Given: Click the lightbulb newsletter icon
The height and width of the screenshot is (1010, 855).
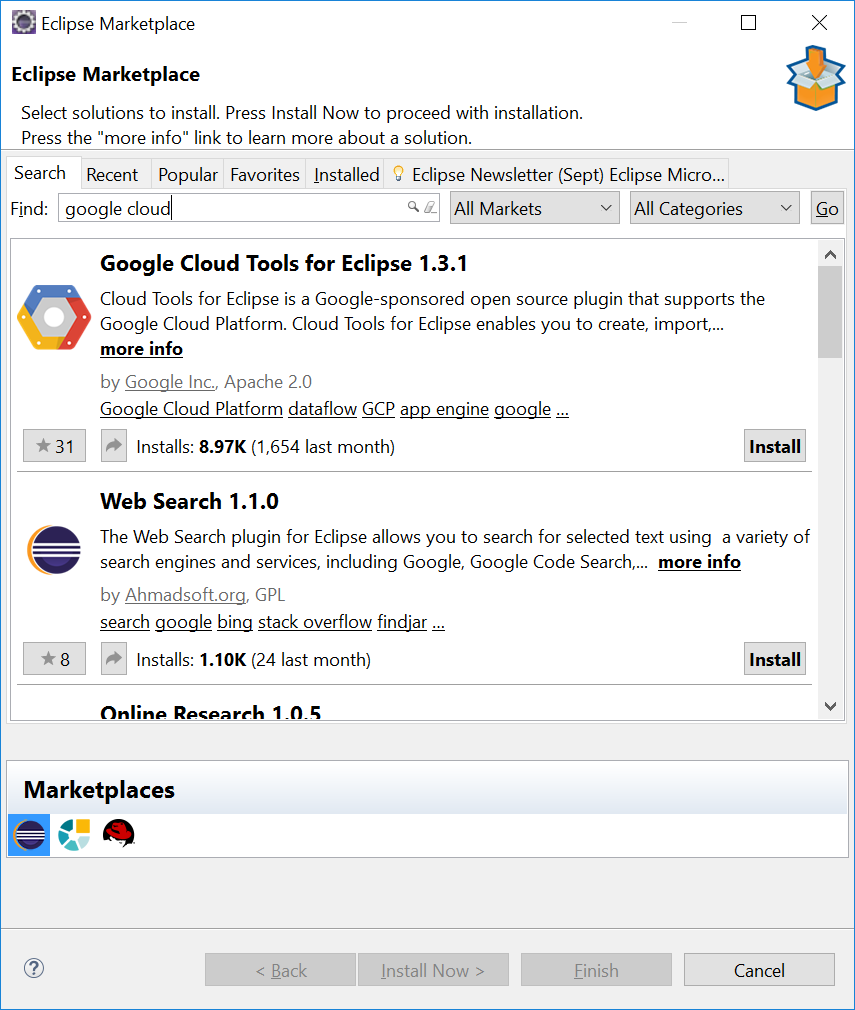Looking at the screenshot, I should (x=398, y=173).
